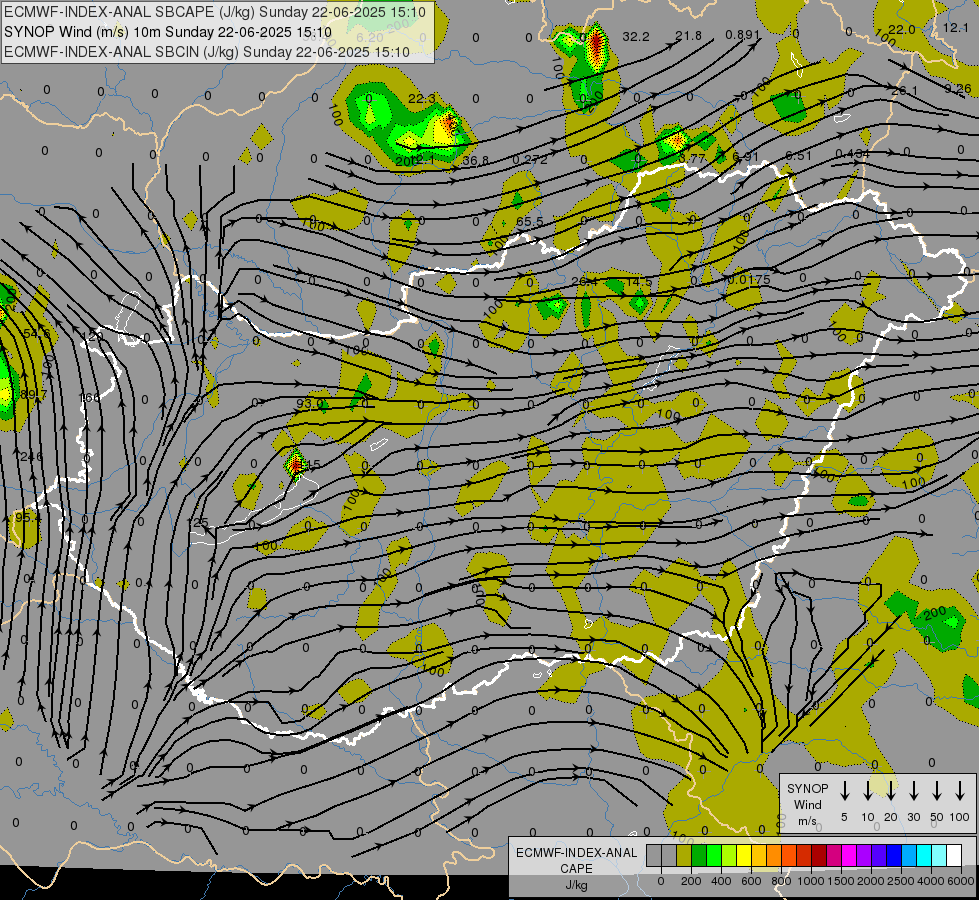Select the gray swatch left of the legend 0 tick
Screen dimensions: 979x900
click(654, 855)
